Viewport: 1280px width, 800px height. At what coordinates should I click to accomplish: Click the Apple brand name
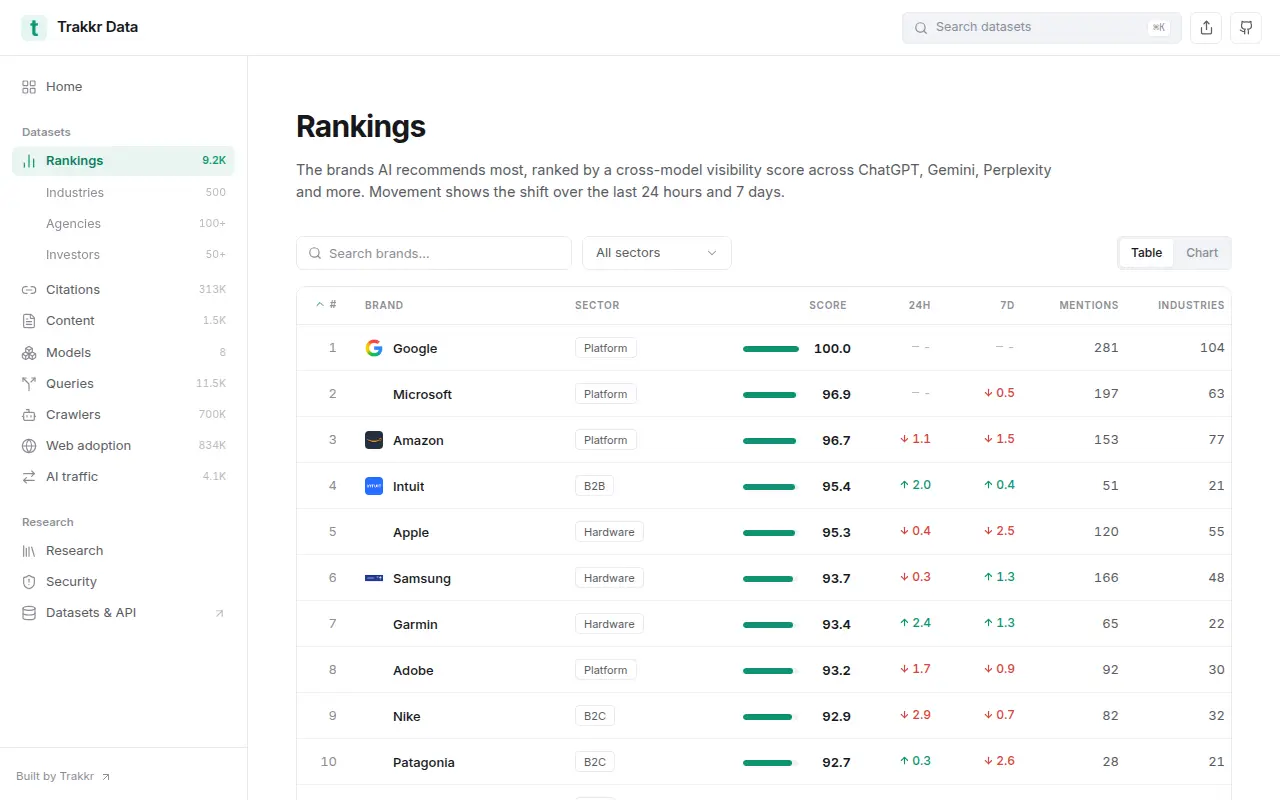click(411, 533)
